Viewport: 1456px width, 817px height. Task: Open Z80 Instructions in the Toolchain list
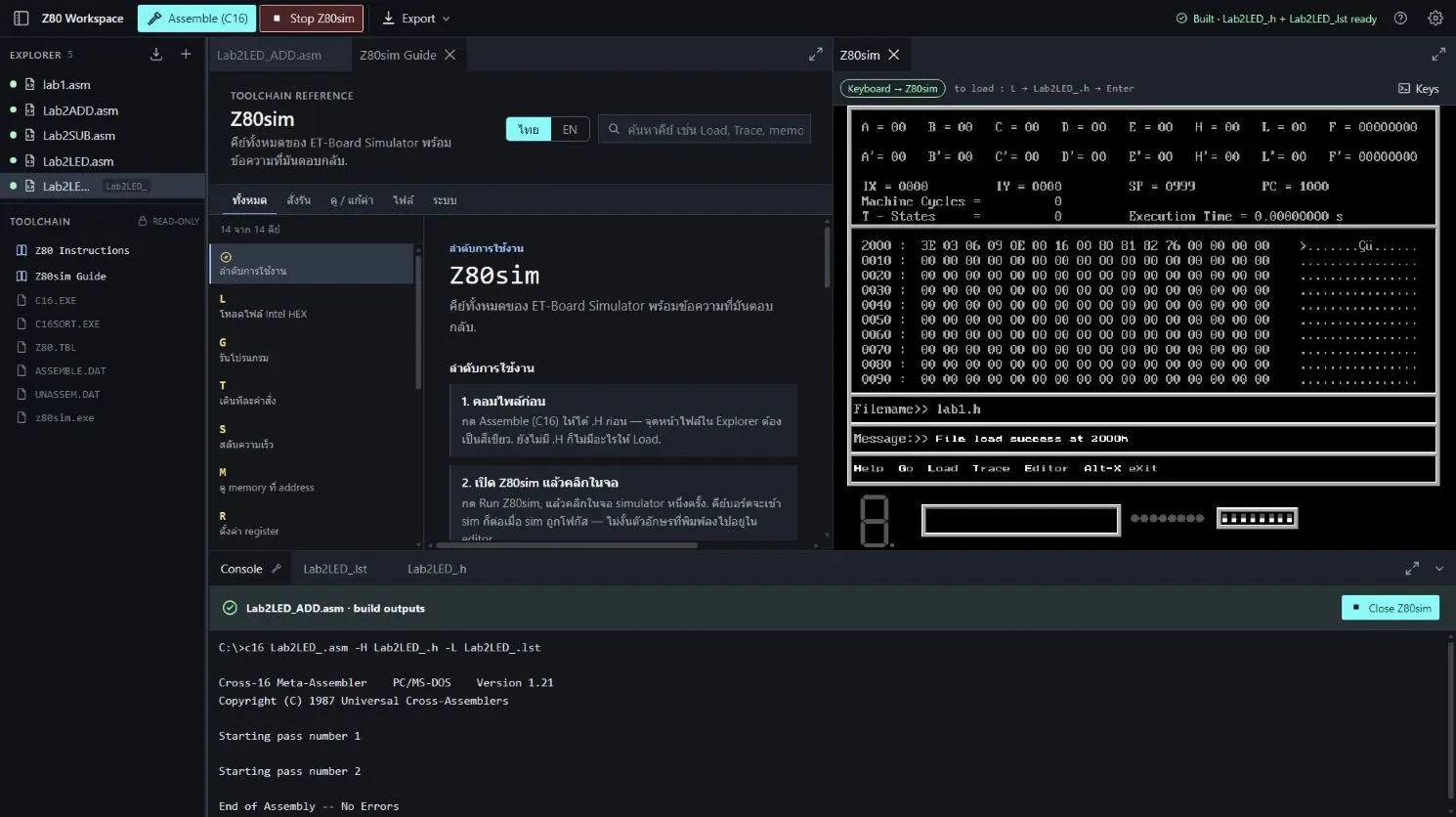pos(103,251)
